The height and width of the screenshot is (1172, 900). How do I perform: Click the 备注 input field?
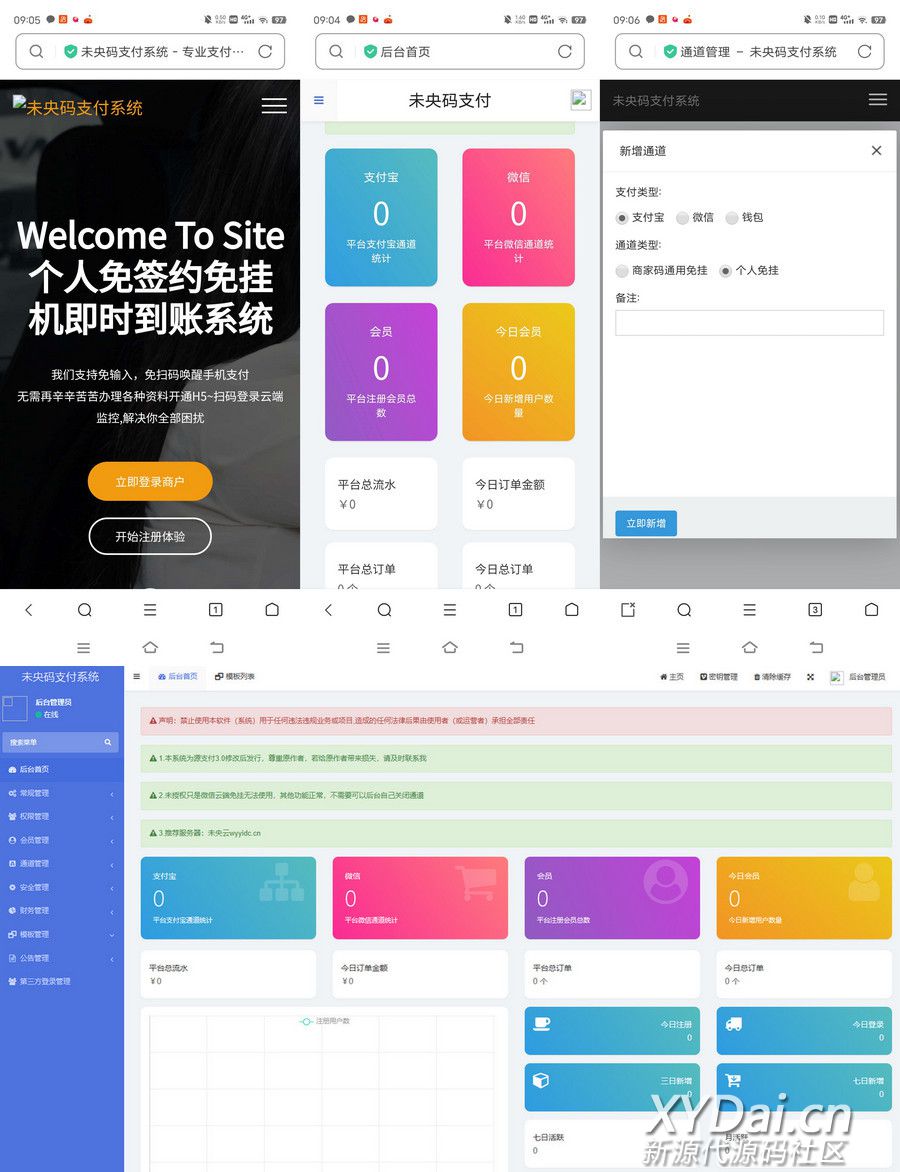tap(749, 322)
